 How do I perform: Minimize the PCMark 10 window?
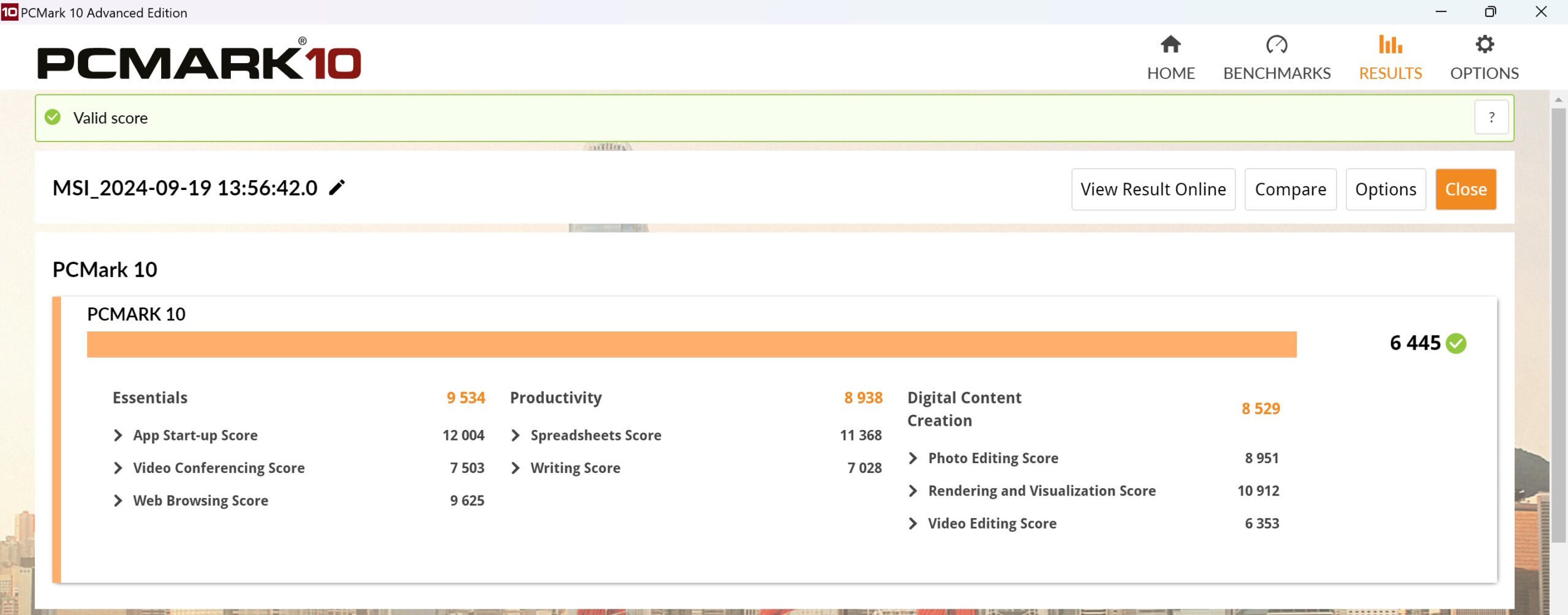click(1441, 12)
